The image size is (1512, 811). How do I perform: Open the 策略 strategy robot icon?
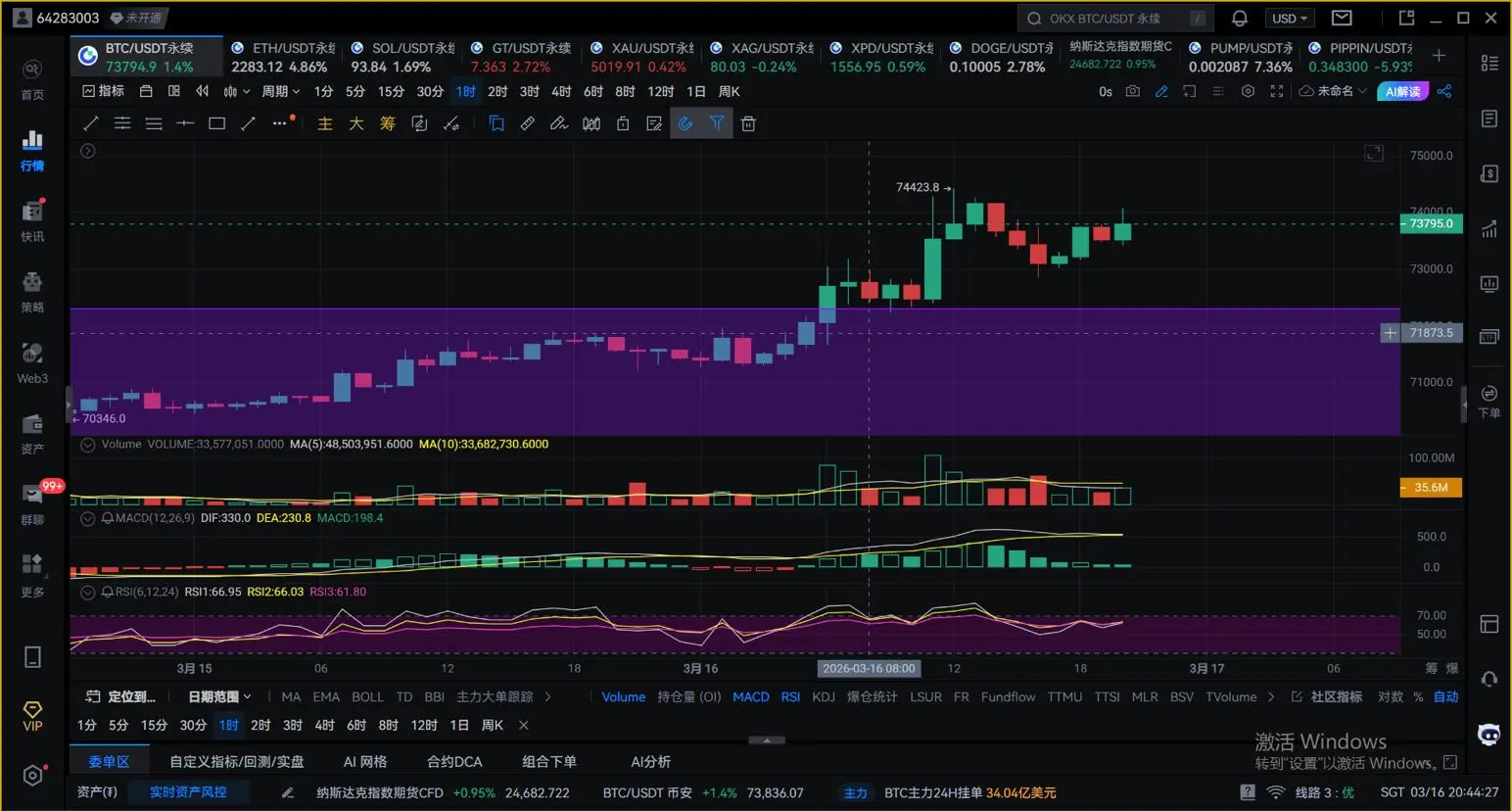coord(32,291)
